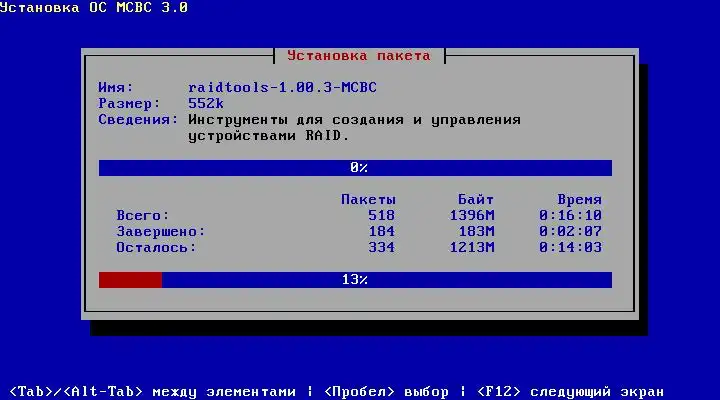Click the size value '552k'

click(206, 103)
